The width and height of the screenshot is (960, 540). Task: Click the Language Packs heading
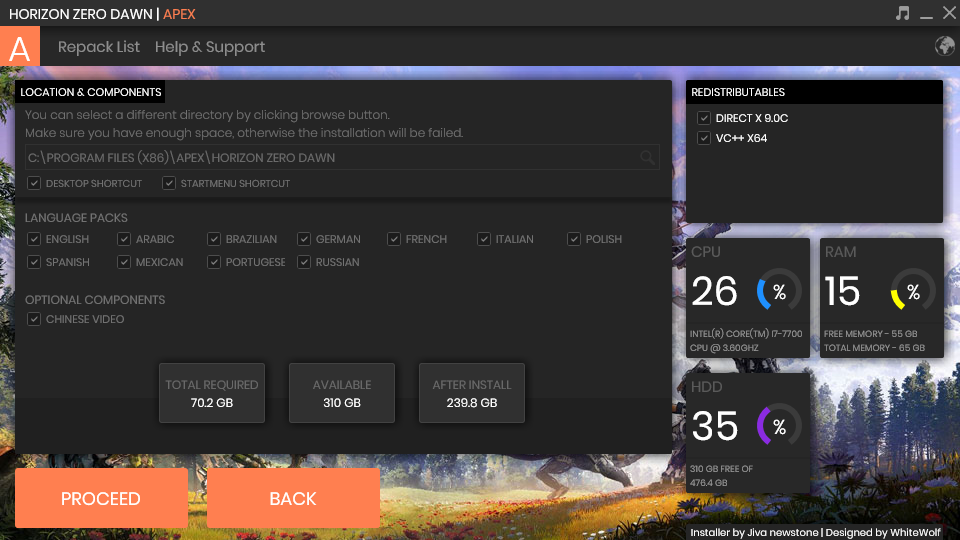76,218
